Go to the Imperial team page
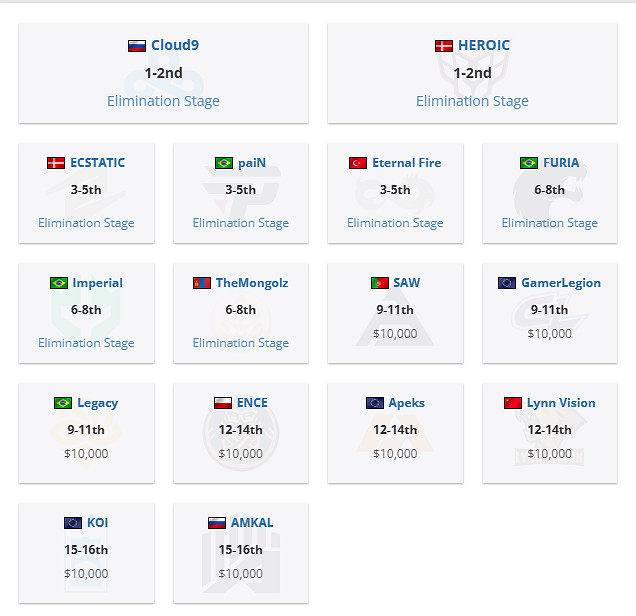The image size is (636, 616). click(x=97, y=283)
